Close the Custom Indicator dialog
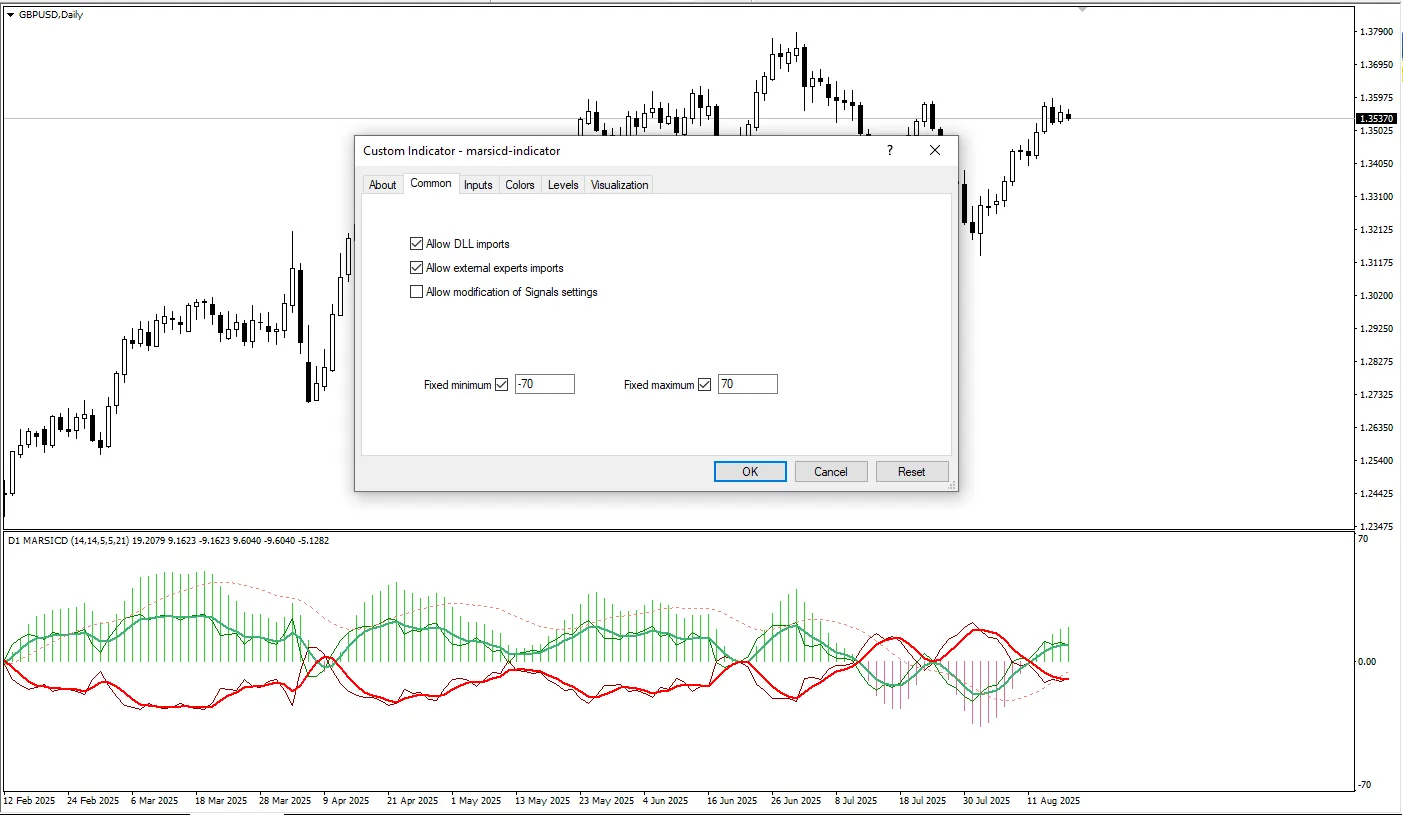Viewport: 1403px width, 815px height. 934,150
